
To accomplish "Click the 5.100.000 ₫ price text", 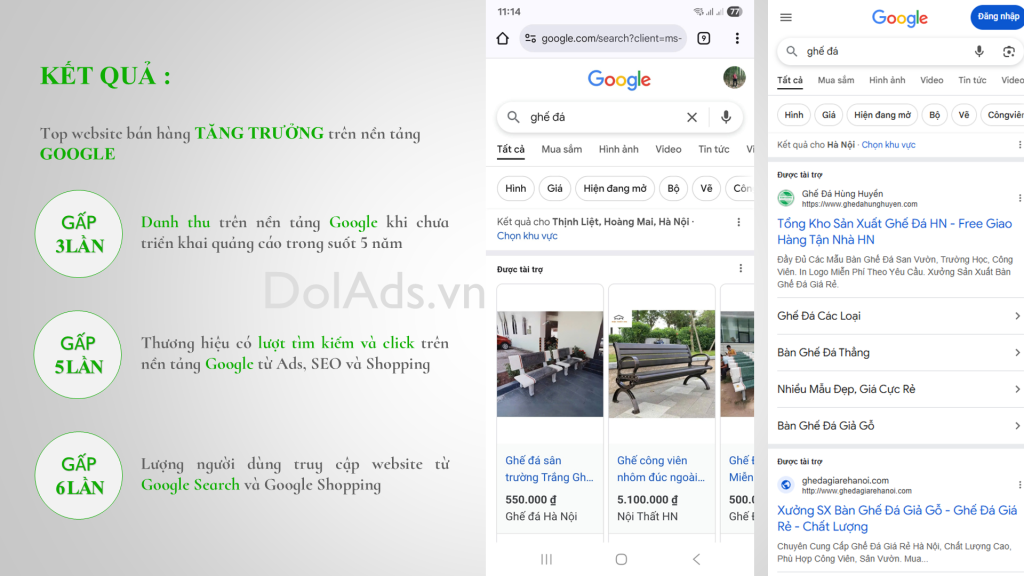I will 647,500.
